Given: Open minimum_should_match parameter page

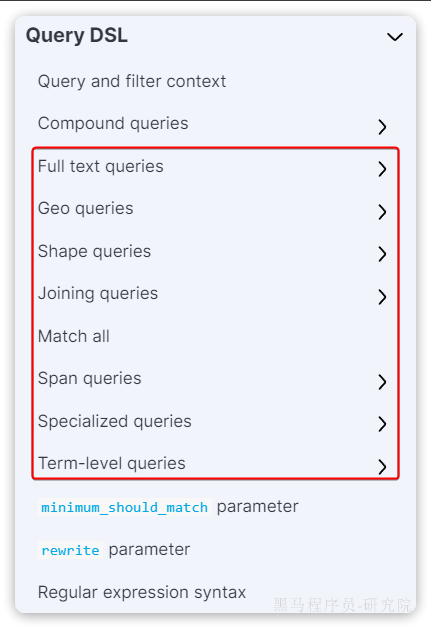Looking at the screenshot, I should click(168, 507).
